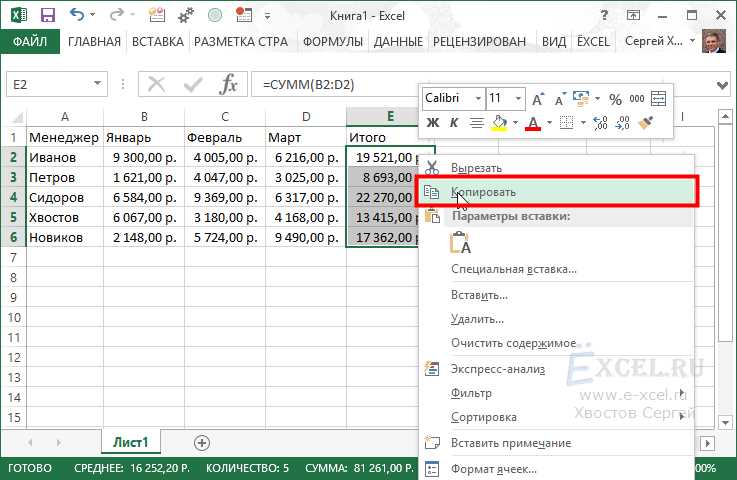Select Копировать in context menu
This screenshot has width=737, height=480.
click(x=557, y=192)
